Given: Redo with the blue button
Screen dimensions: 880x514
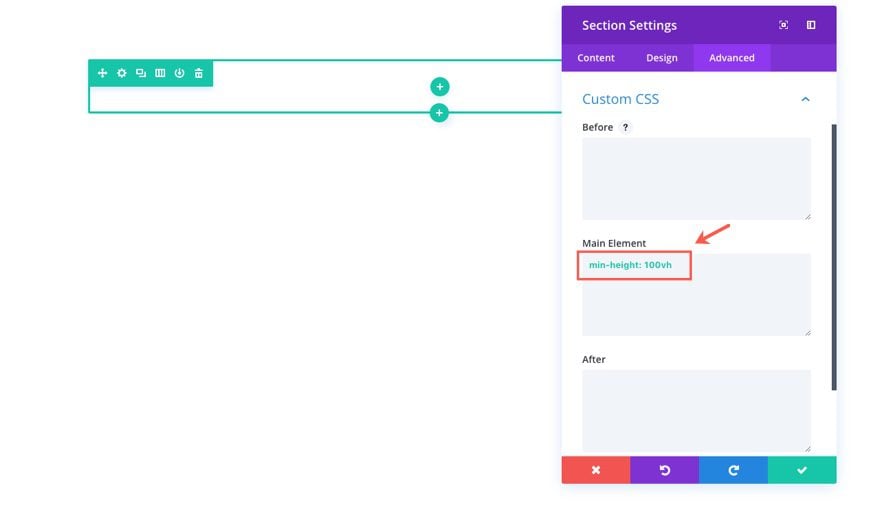Looking at the screenshot, I should [733, 470].
